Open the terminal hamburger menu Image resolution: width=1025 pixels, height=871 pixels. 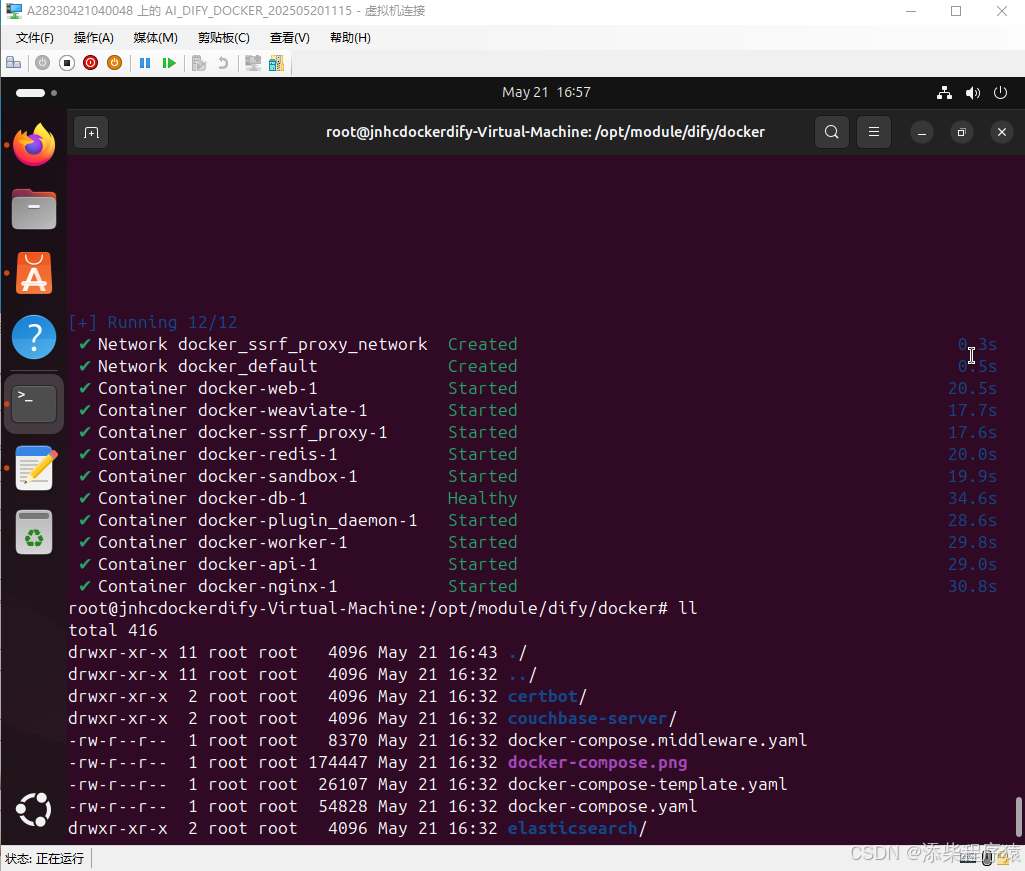click(x=873, y=132)
